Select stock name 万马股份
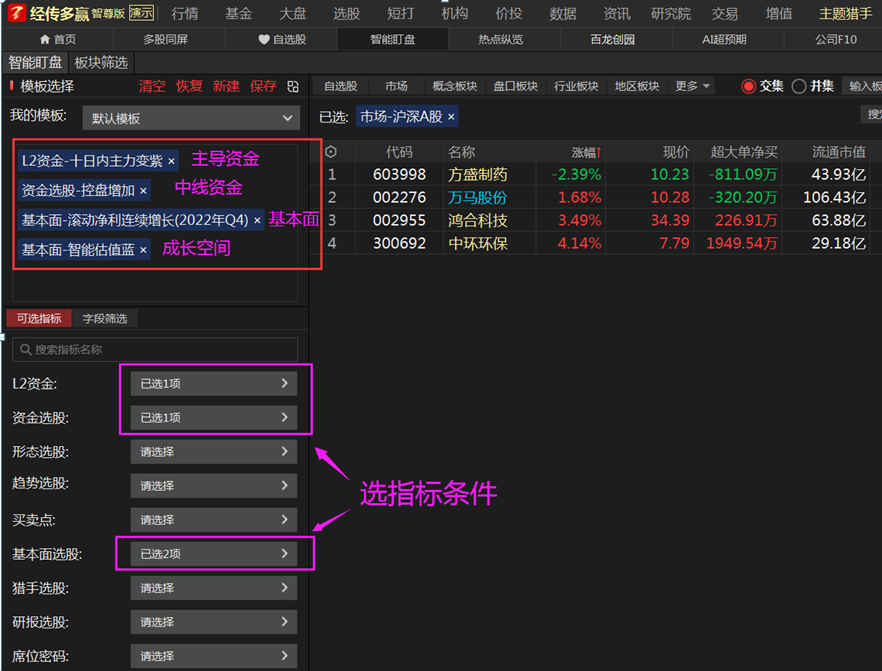Viewport: 882px width, 671px height. [x=478, y=197]
